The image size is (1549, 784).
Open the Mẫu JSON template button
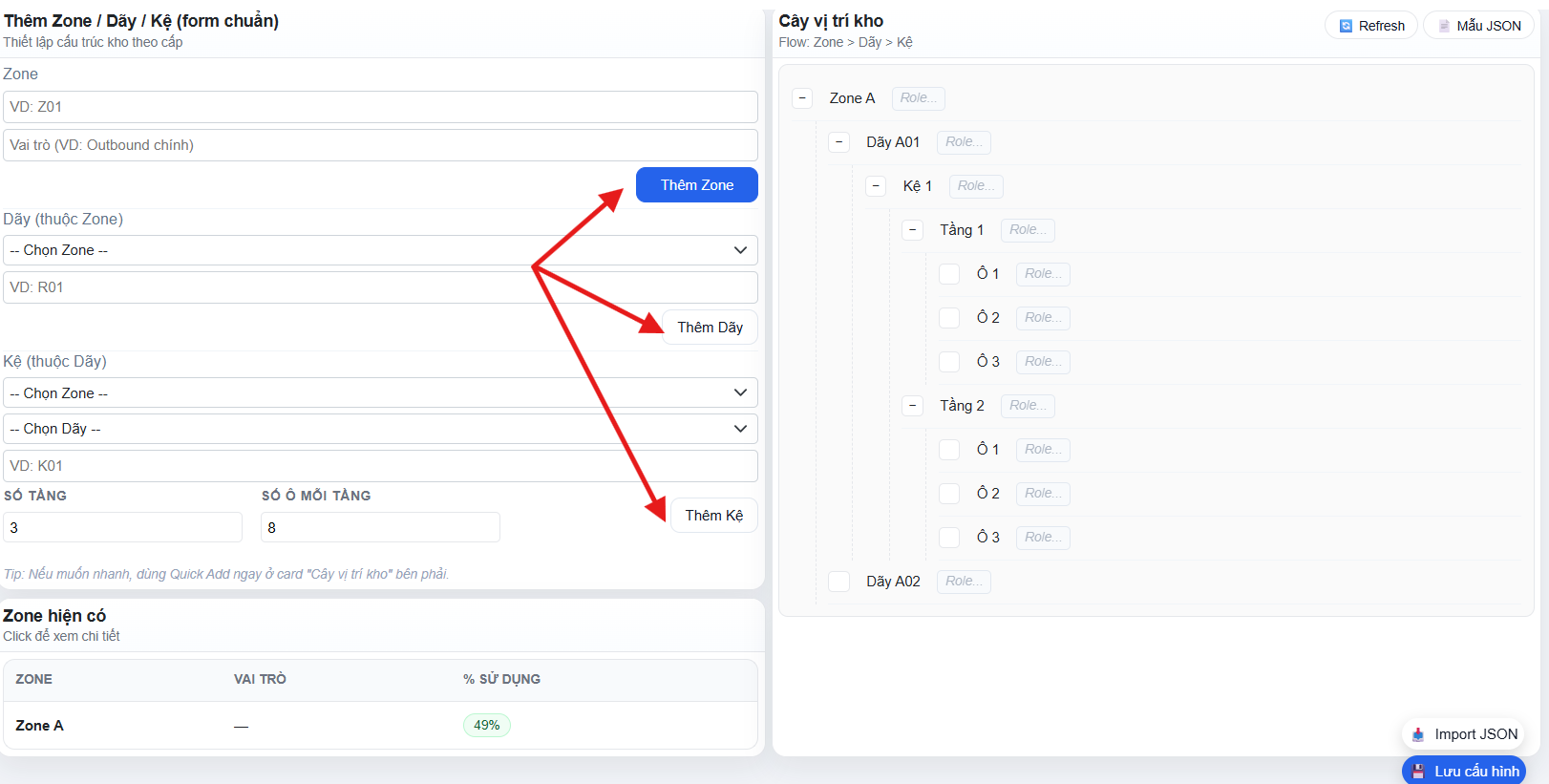pos(1478,26)
